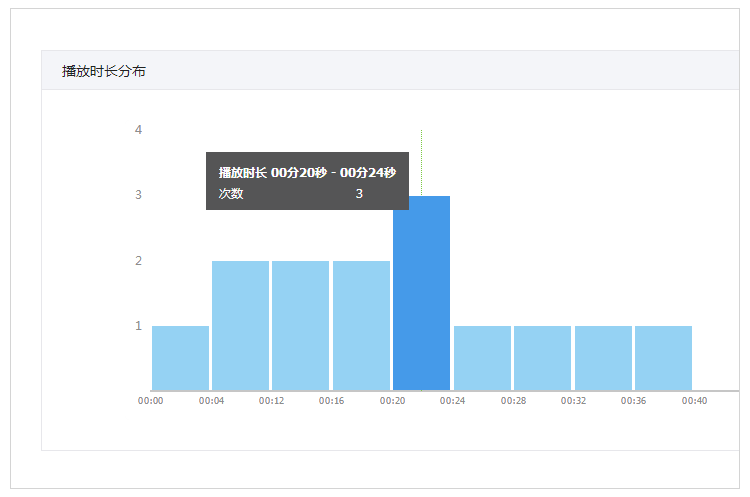Click the last bar ending at 00:40
750x497 pixels.
pos(663,358)
